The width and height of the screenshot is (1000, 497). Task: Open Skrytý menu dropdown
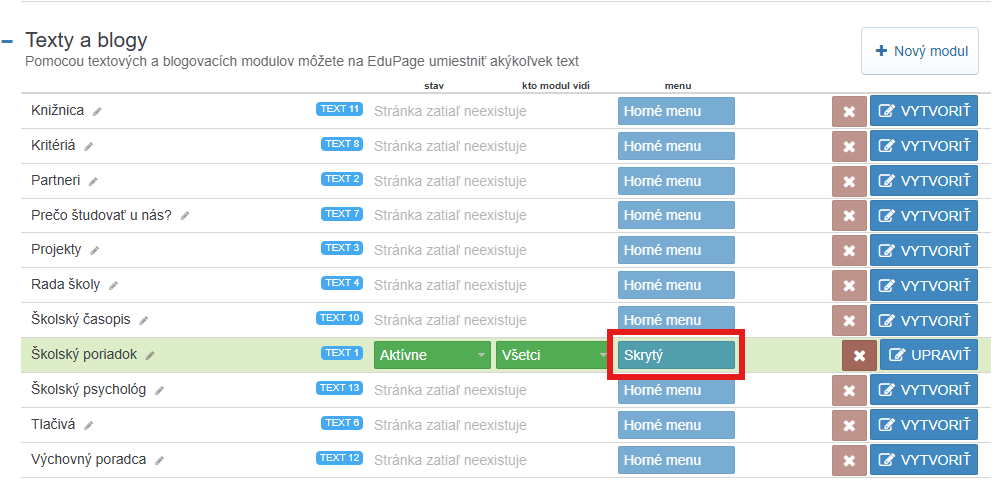(x=676, y=355)
